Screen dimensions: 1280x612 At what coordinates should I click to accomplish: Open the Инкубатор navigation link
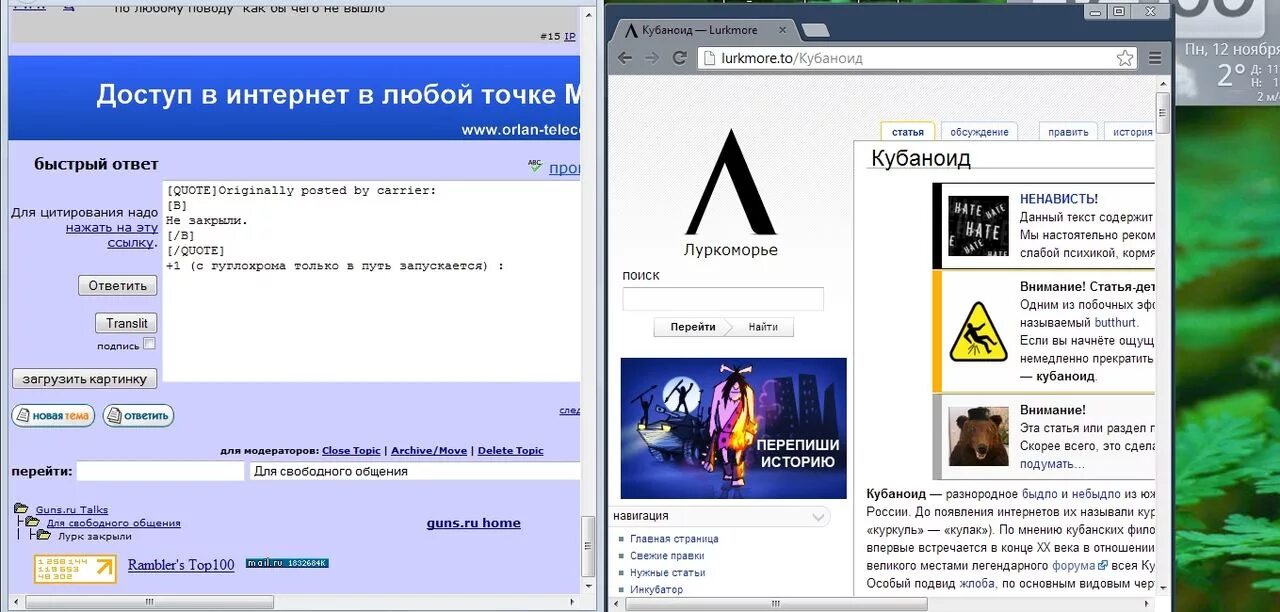click(657, 590)
